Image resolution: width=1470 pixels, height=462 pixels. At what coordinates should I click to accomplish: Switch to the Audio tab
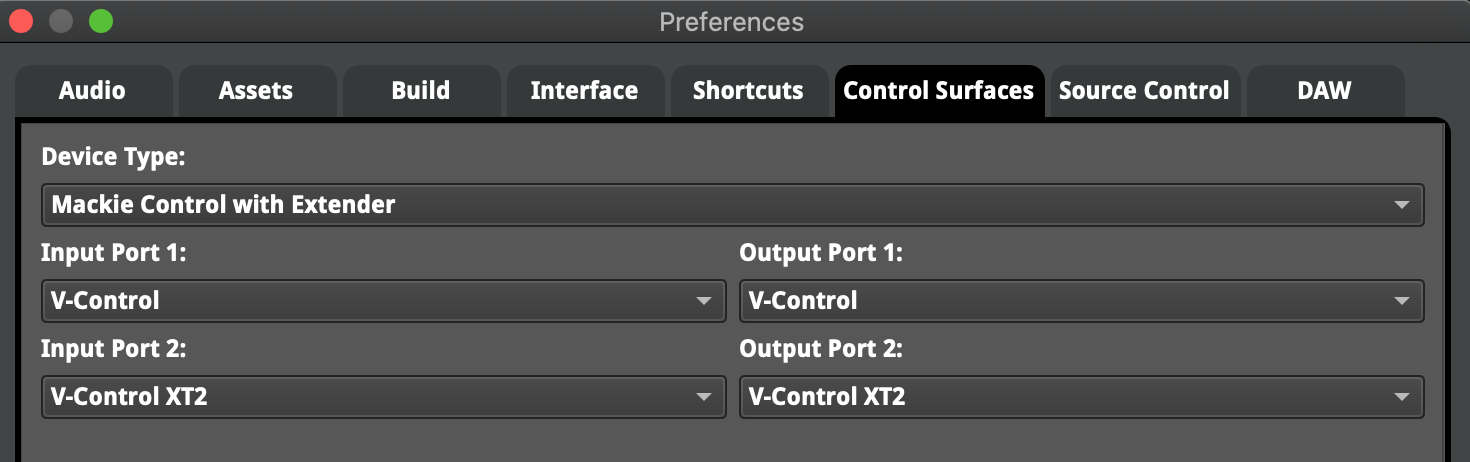click(92, 91)
